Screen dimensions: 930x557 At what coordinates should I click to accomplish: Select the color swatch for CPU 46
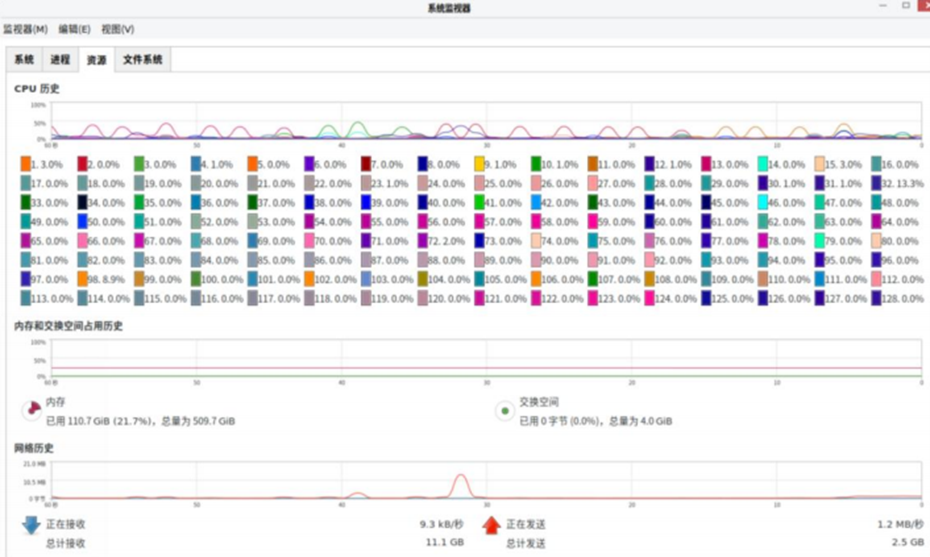pyautogui.click(x=763, y=202)
